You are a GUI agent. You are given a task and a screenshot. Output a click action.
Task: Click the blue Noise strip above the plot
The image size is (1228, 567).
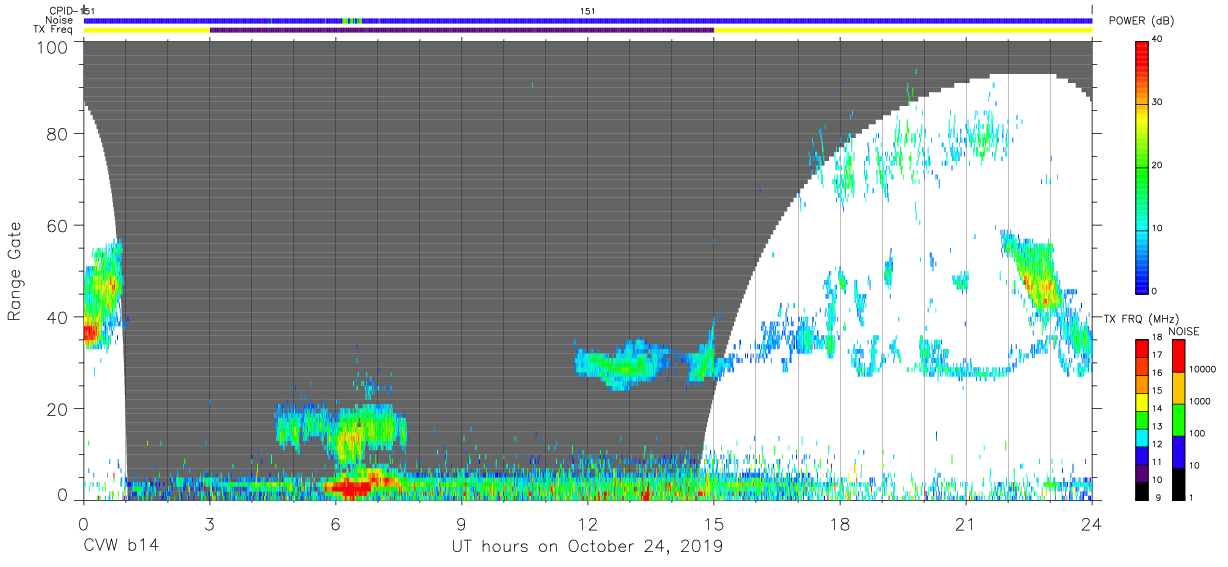pyautogui.click(x=588, y=20)
